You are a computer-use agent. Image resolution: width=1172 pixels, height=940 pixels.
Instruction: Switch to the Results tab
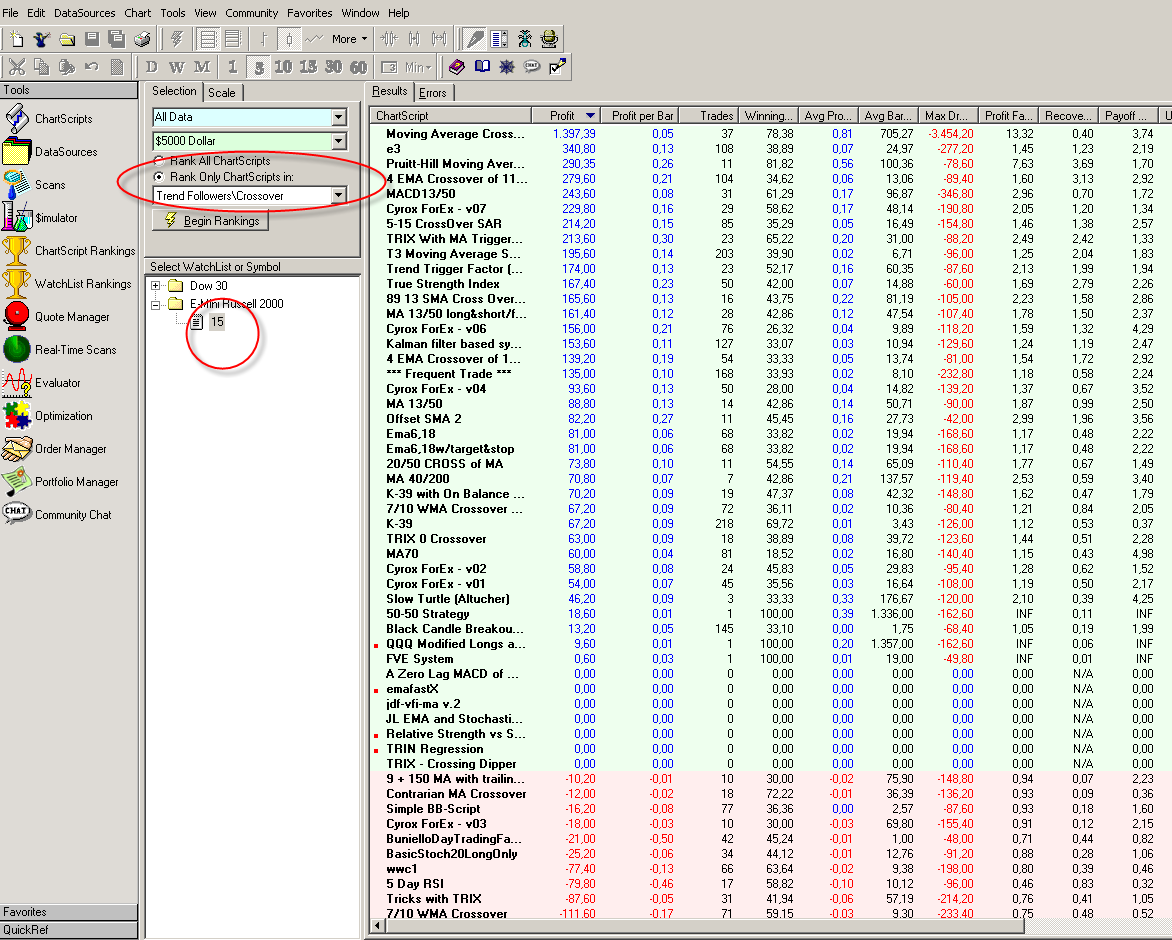tap(389, 91)
